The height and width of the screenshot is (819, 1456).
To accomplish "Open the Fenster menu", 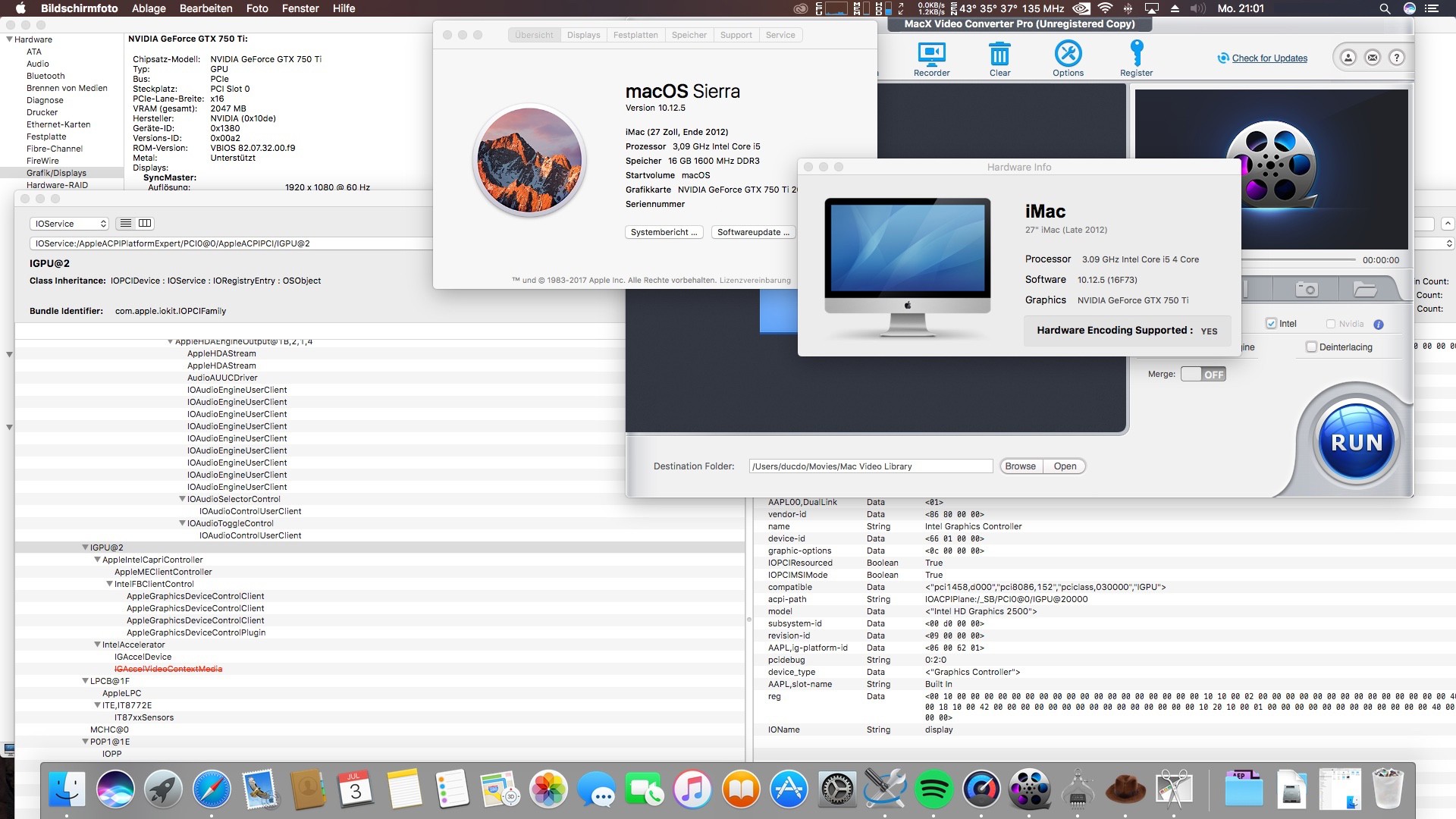I will [x=300, y=8].
